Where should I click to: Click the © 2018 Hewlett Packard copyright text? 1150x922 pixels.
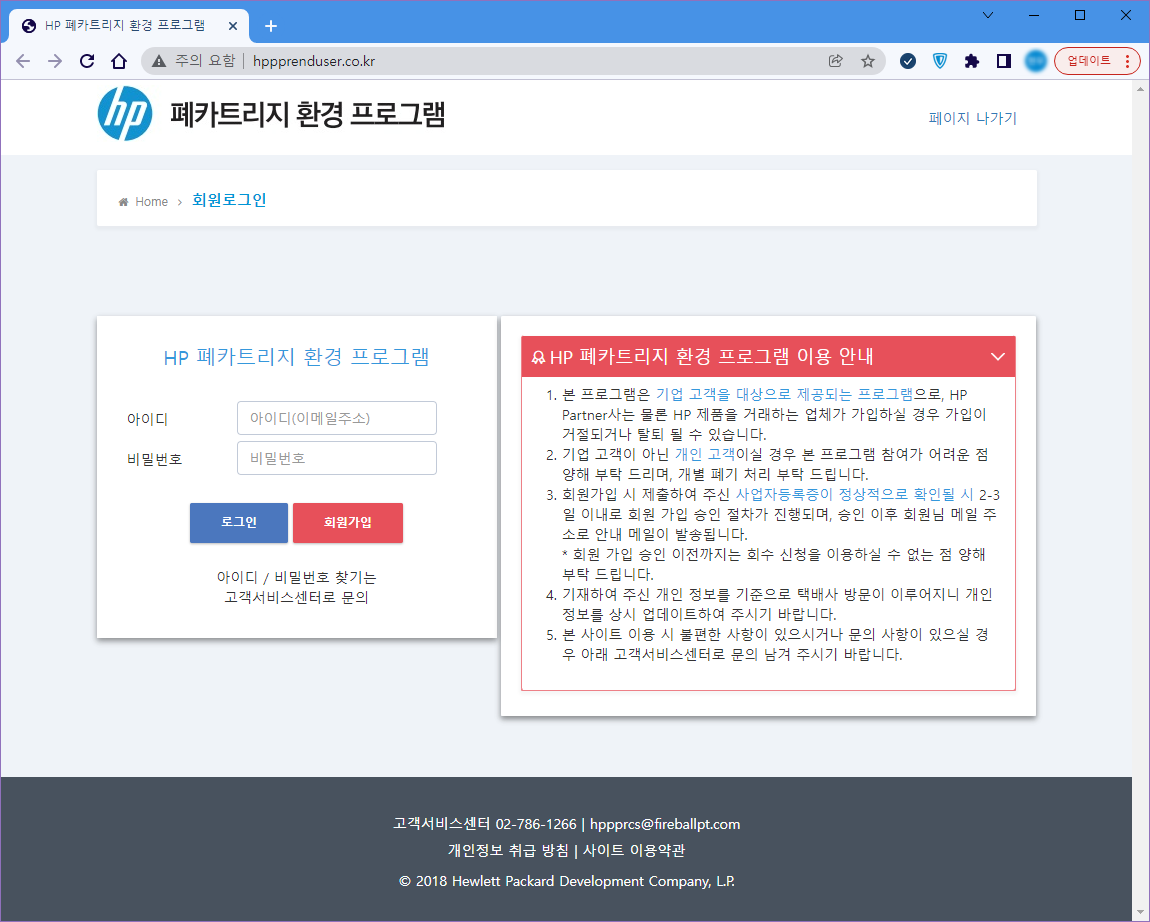pos(567,881)
